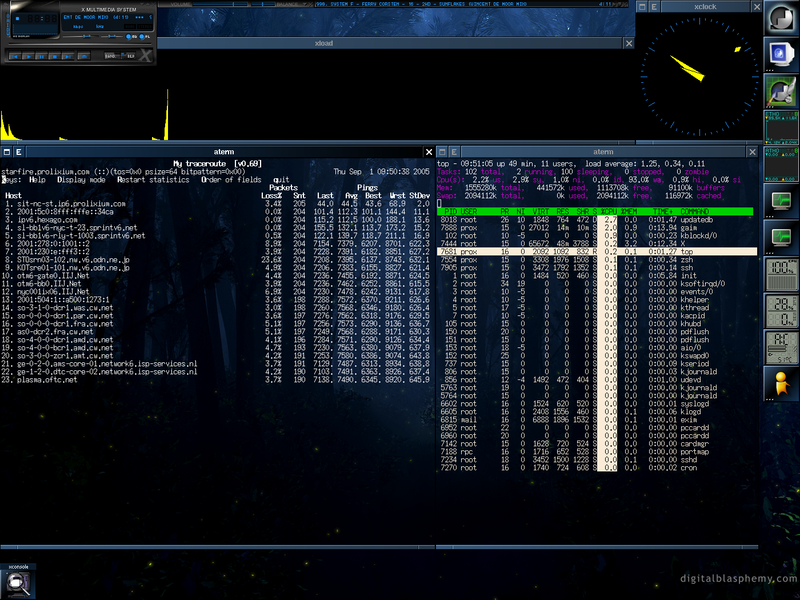Click the previous track button in XMMS

[15, 56]
